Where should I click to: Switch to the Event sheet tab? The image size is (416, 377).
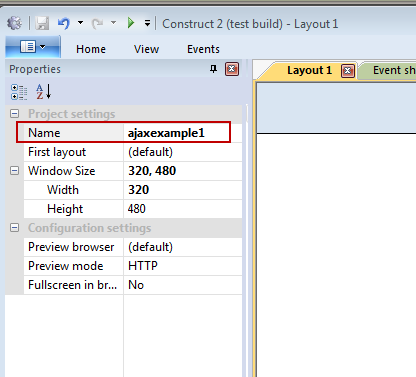click(x=389, y=70)
